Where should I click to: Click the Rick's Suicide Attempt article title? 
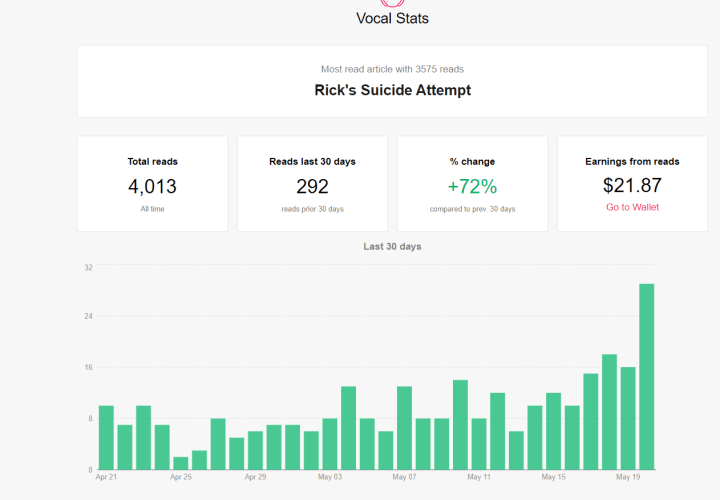(x=393, y=90)
